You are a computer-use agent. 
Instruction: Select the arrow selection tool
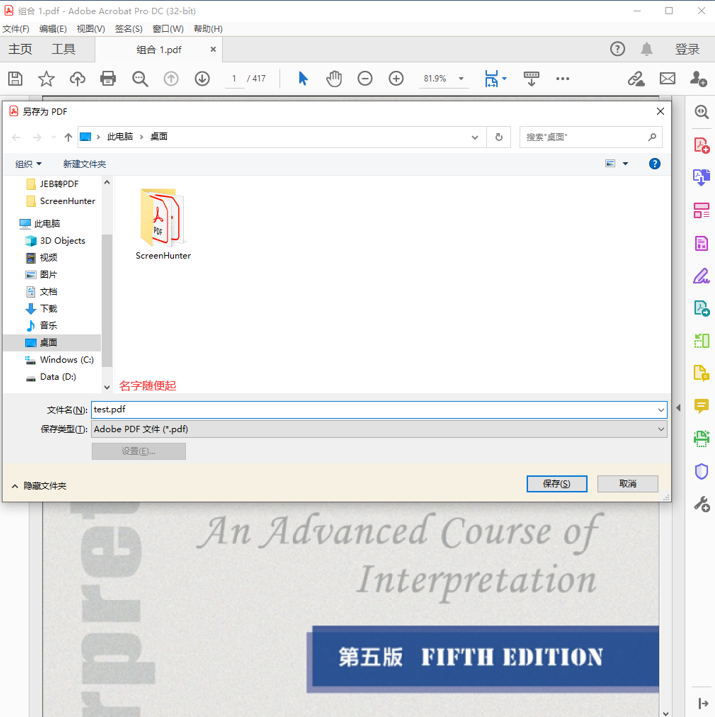point(303,79)
